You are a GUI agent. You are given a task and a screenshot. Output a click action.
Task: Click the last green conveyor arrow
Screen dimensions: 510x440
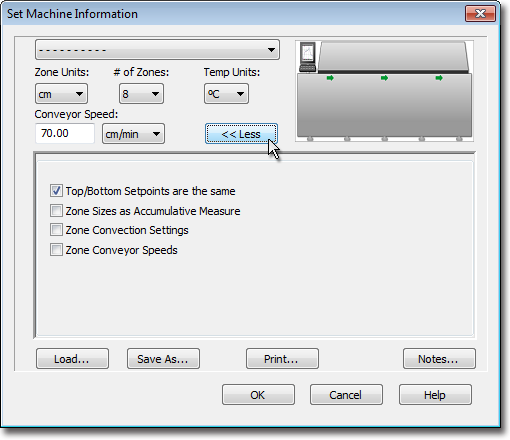pyautogui.click(x=439, y=78)
